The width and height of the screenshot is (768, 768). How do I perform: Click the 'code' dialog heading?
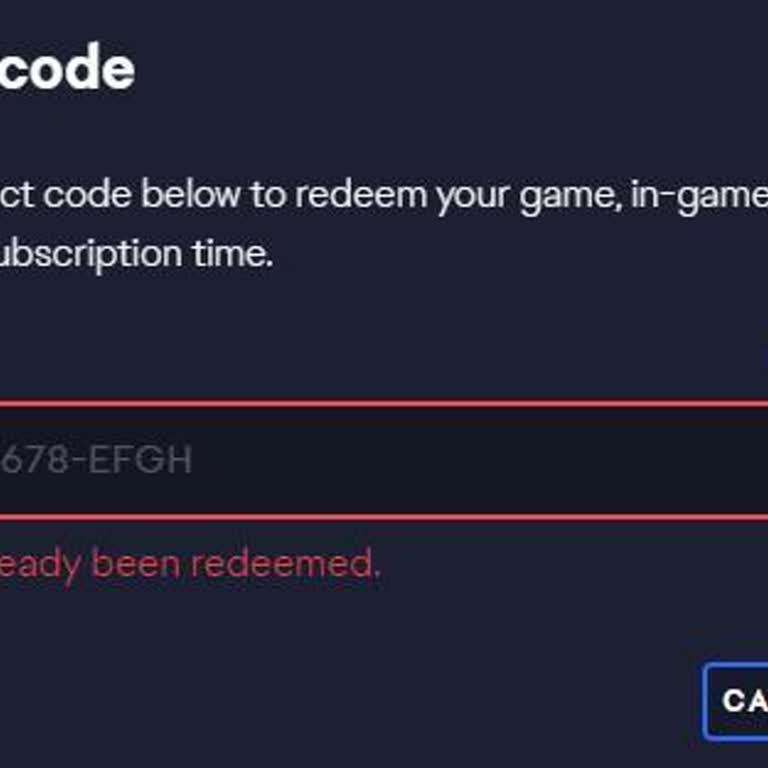[x=66, y=70]
